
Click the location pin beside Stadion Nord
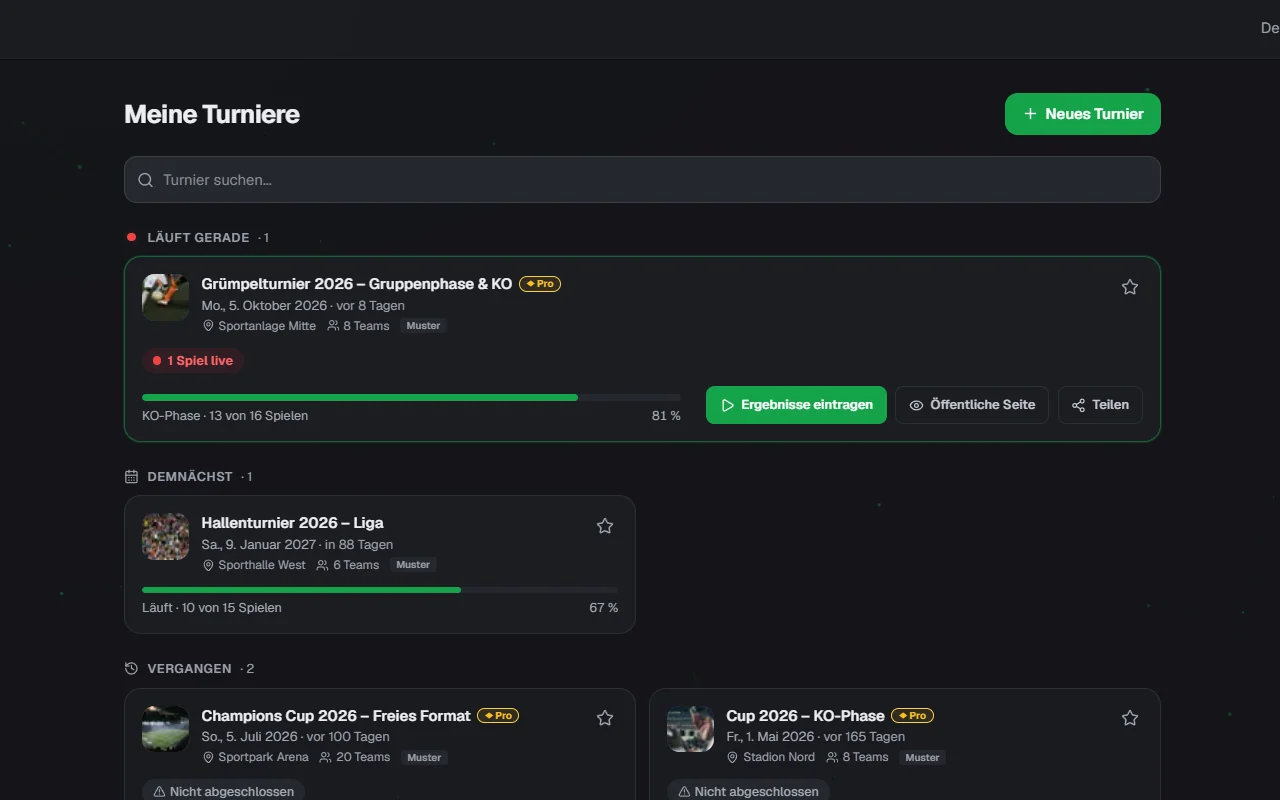tap(733, 758)
